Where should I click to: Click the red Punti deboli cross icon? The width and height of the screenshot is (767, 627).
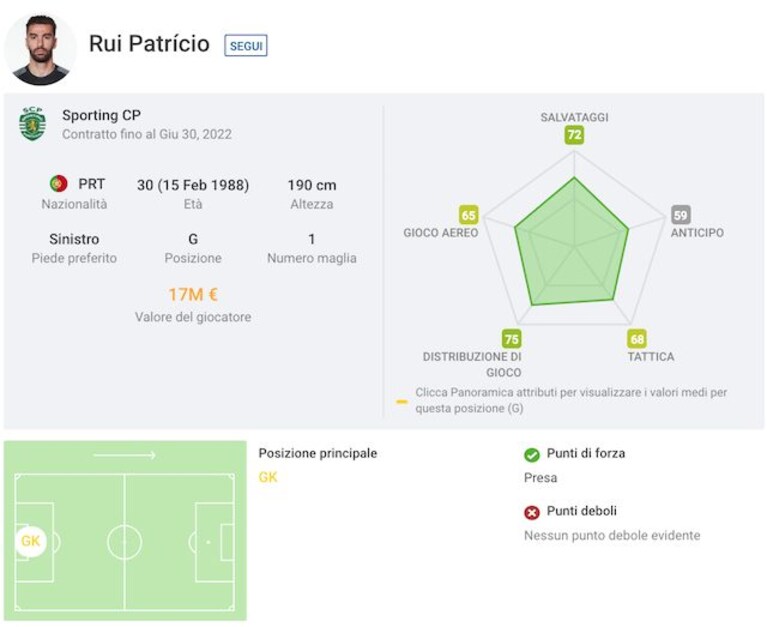point(532,513)
